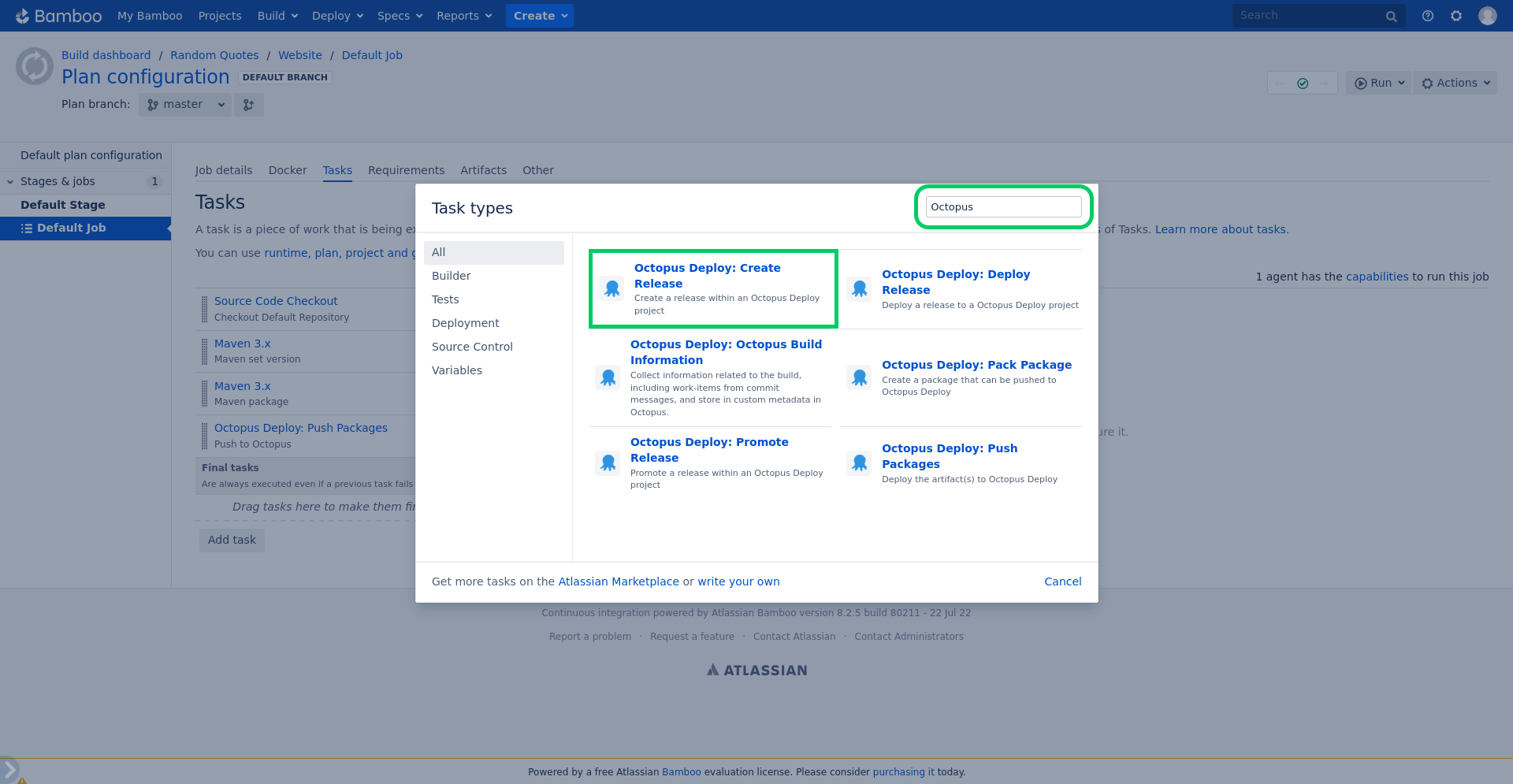
Task: Click the Deploy Release octopus icon
Action: tap(860, 288)
